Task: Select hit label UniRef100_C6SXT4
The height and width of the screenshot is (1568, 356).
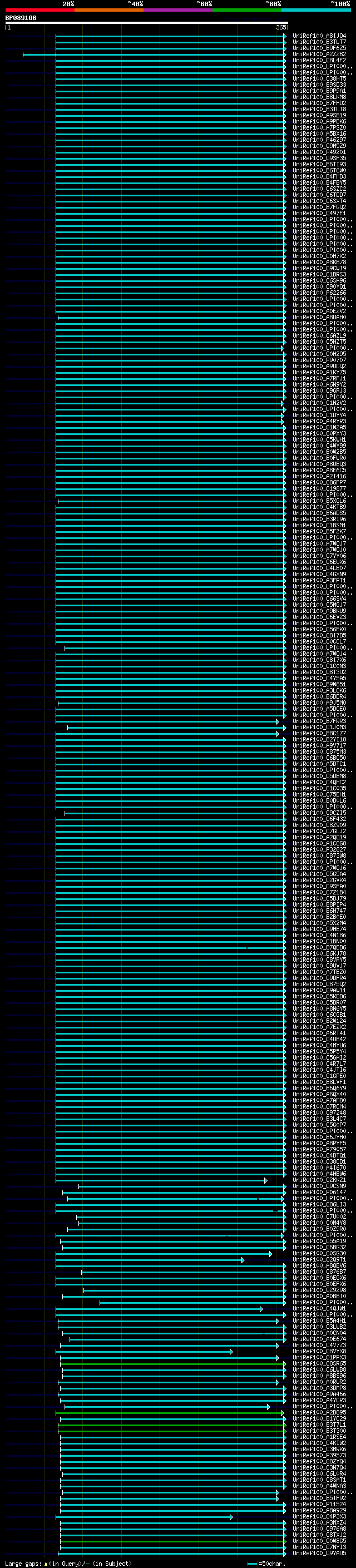Action: (x=319, y=201)
